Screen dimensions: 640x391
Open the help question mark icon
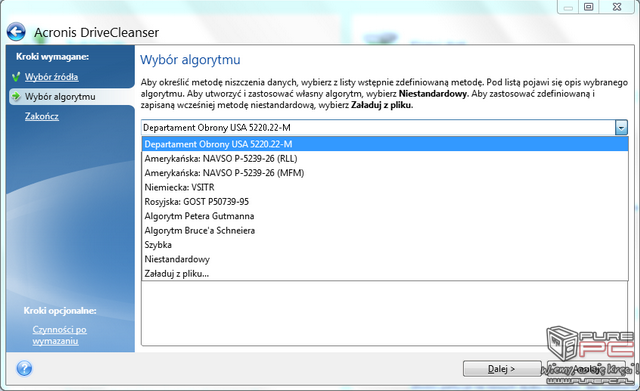point(24,369)
